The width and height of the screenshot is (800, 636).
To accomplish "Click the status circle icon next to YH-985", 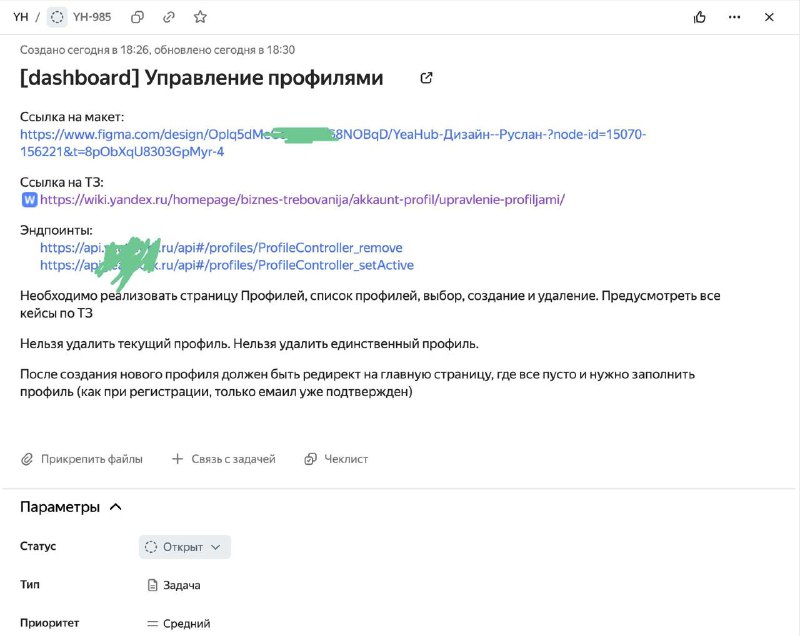I will click(x=57, y=17).
